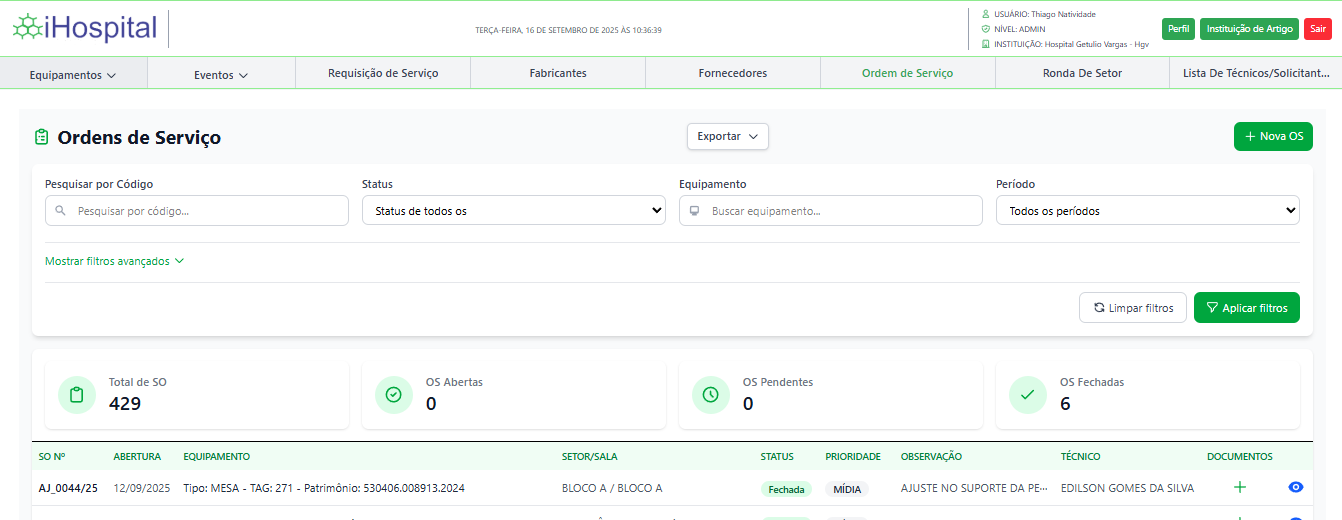Click the Nova OS button
Screen dimensions: 1342x520
[1272, 136]
